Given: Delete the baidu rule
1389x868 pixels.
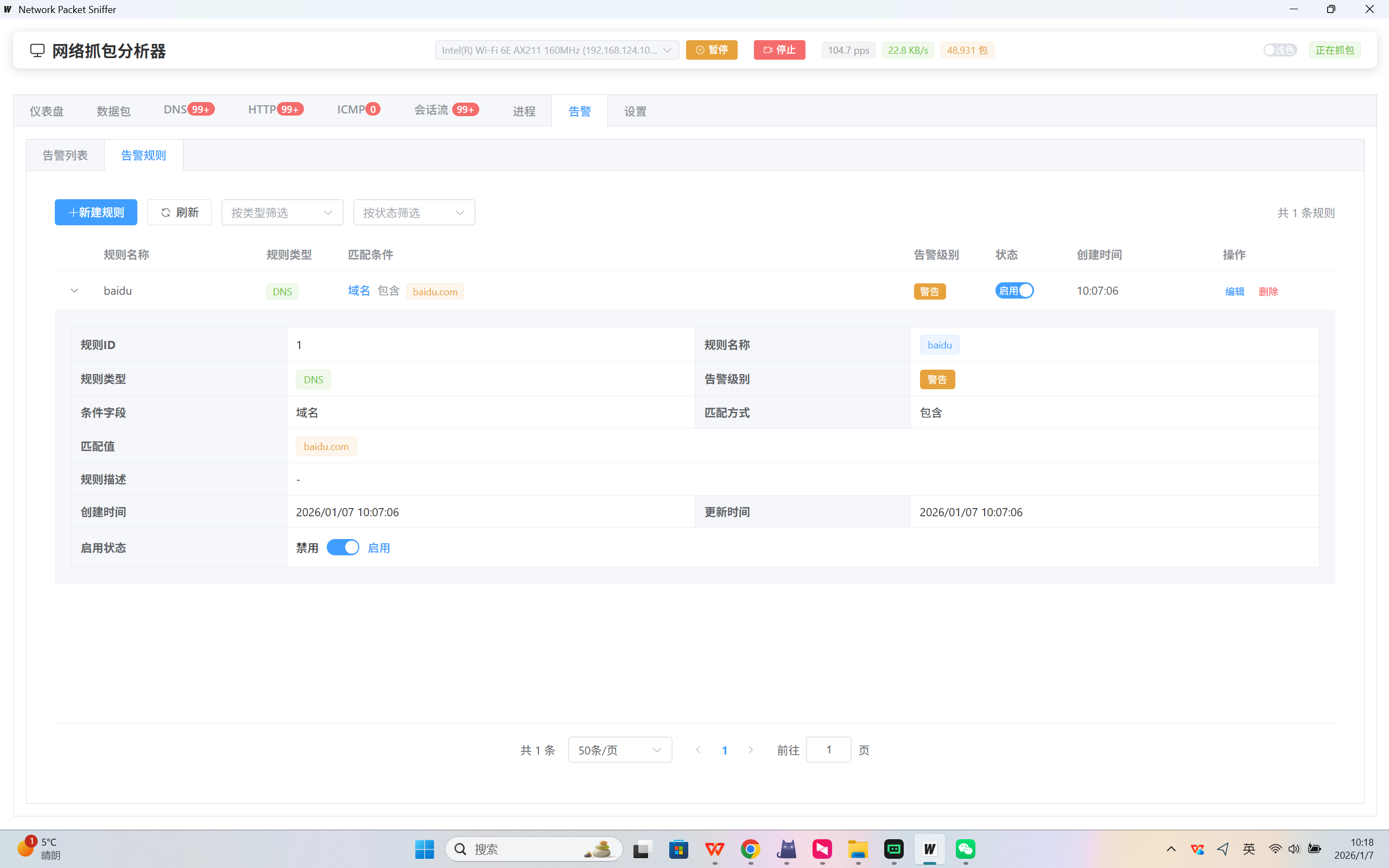Looking at the screenshot, I should click(1268, 291).
